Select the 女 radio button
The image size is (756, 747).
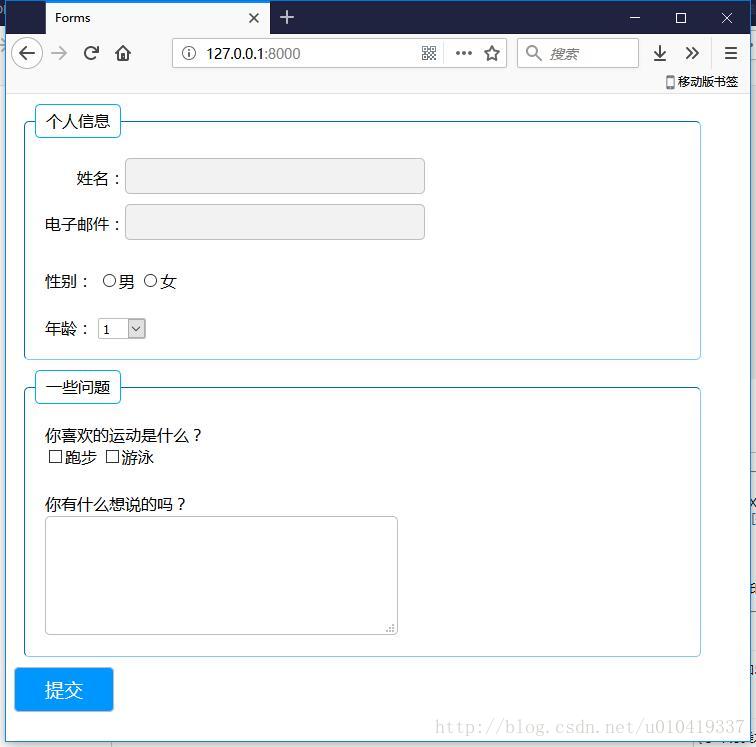[150, 281]
